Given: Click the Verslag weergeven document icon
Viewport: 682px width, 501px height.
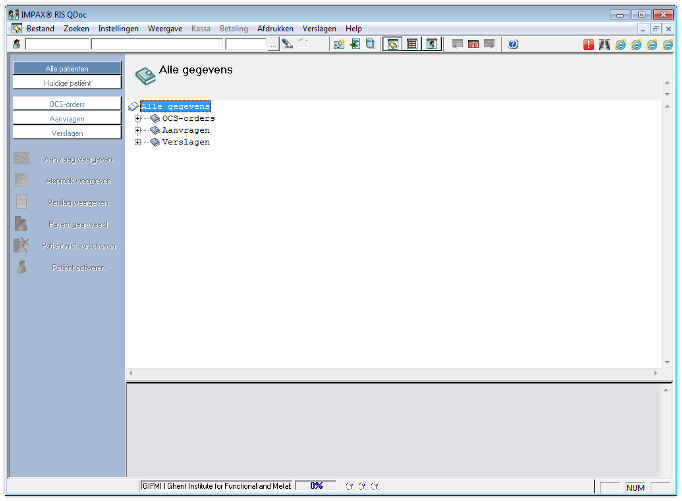Looking at the screenshot, I should pos(22,202).
